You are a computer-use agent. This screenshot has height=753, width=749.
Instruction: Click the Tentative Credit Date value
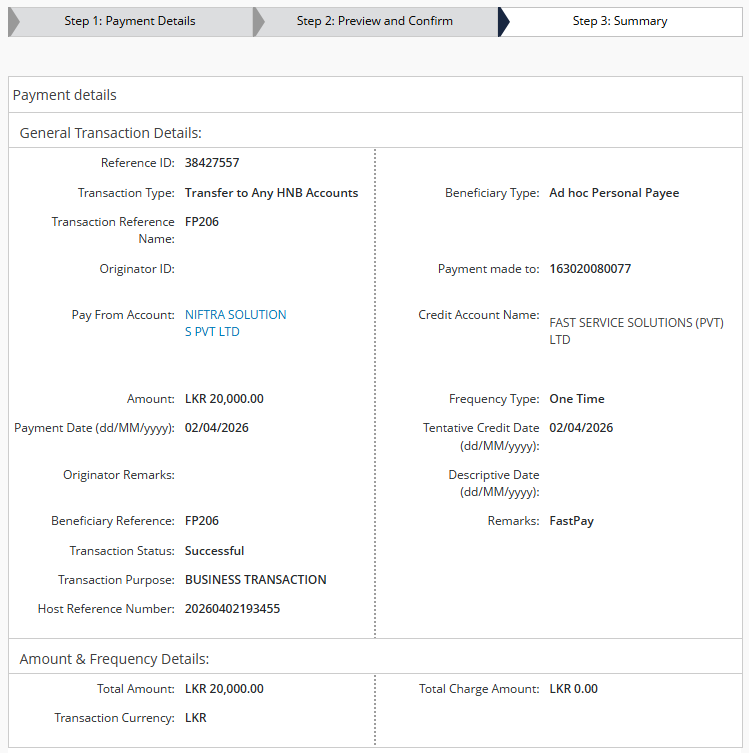(x=581, y=428)
